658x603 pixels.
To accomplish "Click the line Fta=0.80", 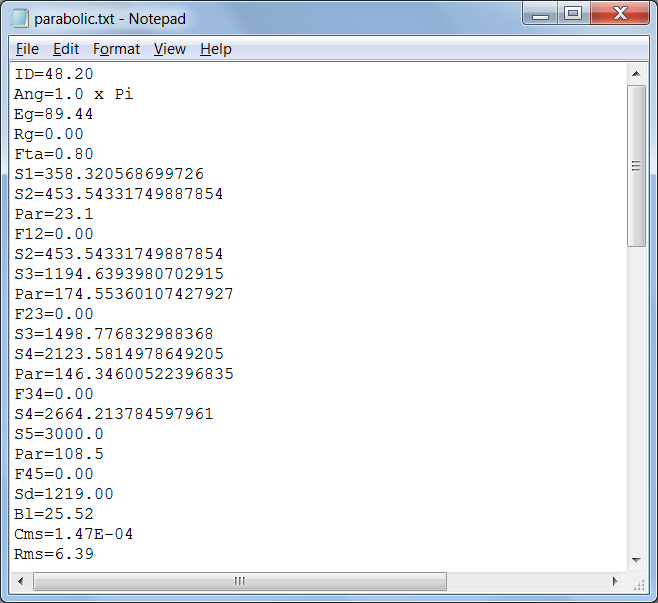I will pyautogui.click(x=54, y=154).
